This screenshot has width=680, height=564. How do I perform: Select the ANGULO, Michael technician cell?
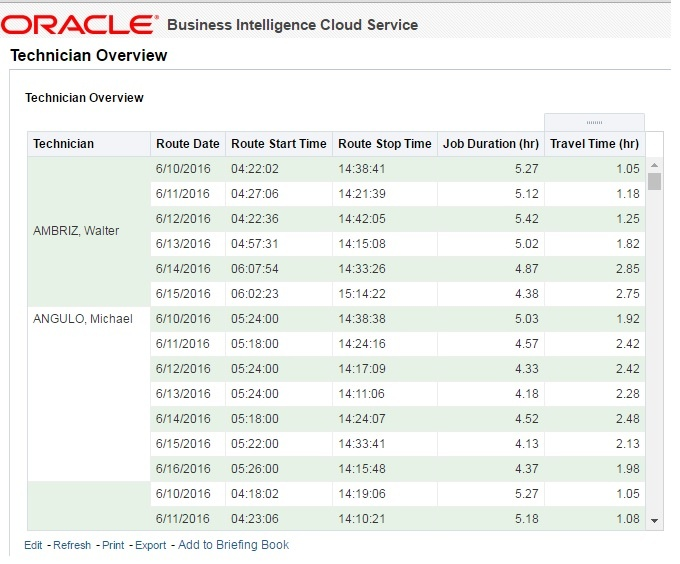pos(83,319)
